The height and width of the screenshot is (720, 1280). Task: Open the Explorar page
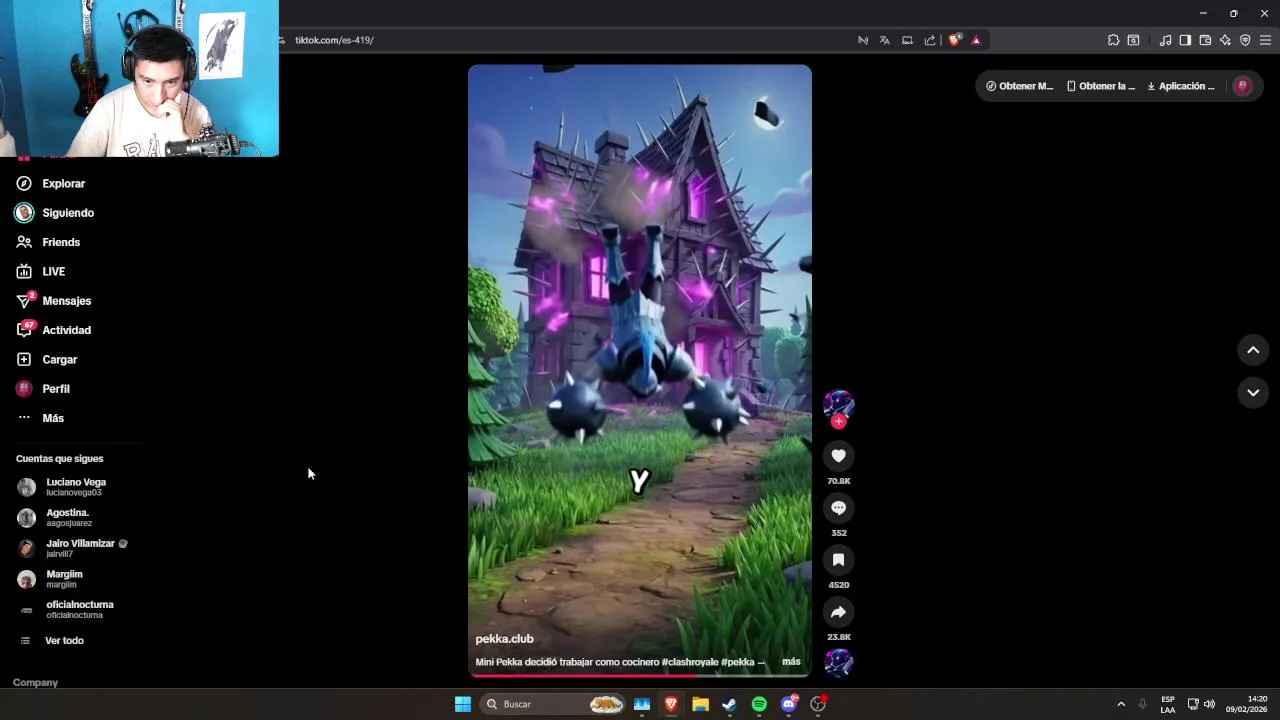pos(50,184)
